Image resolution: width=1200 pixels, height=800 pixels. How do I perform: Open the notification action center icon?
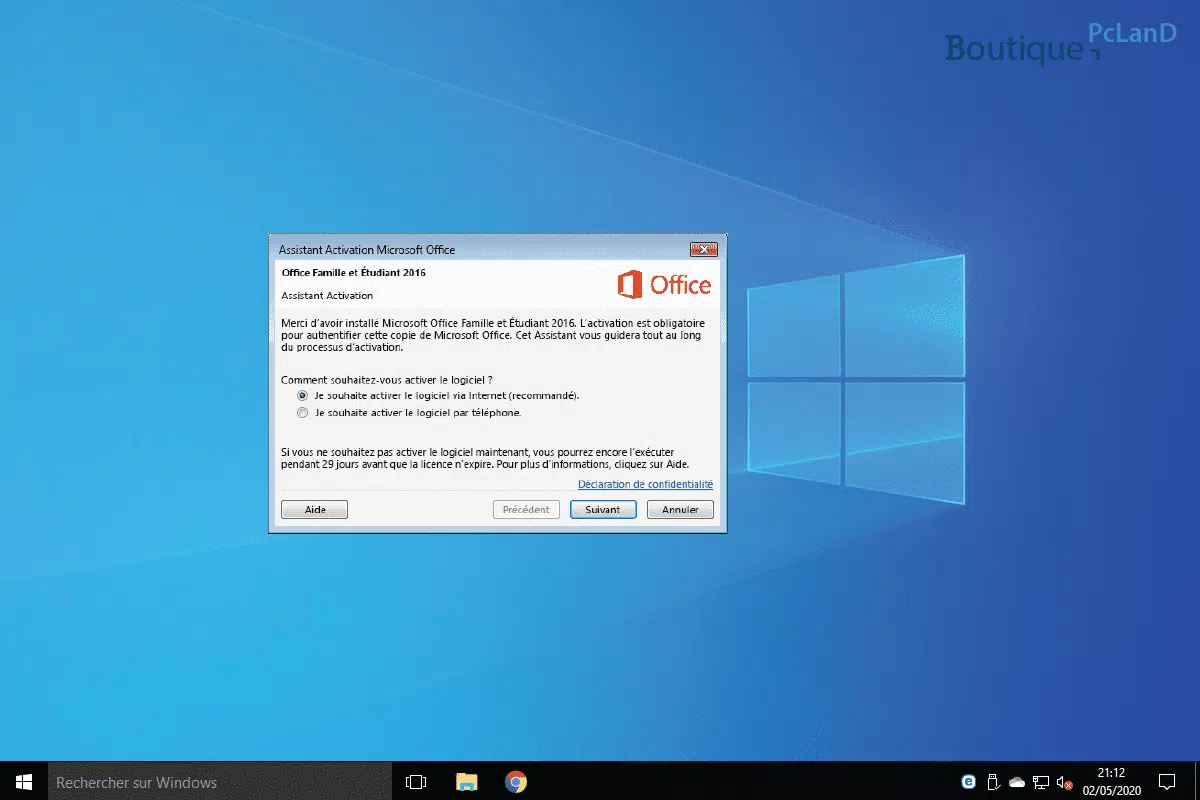(1166, 781)
